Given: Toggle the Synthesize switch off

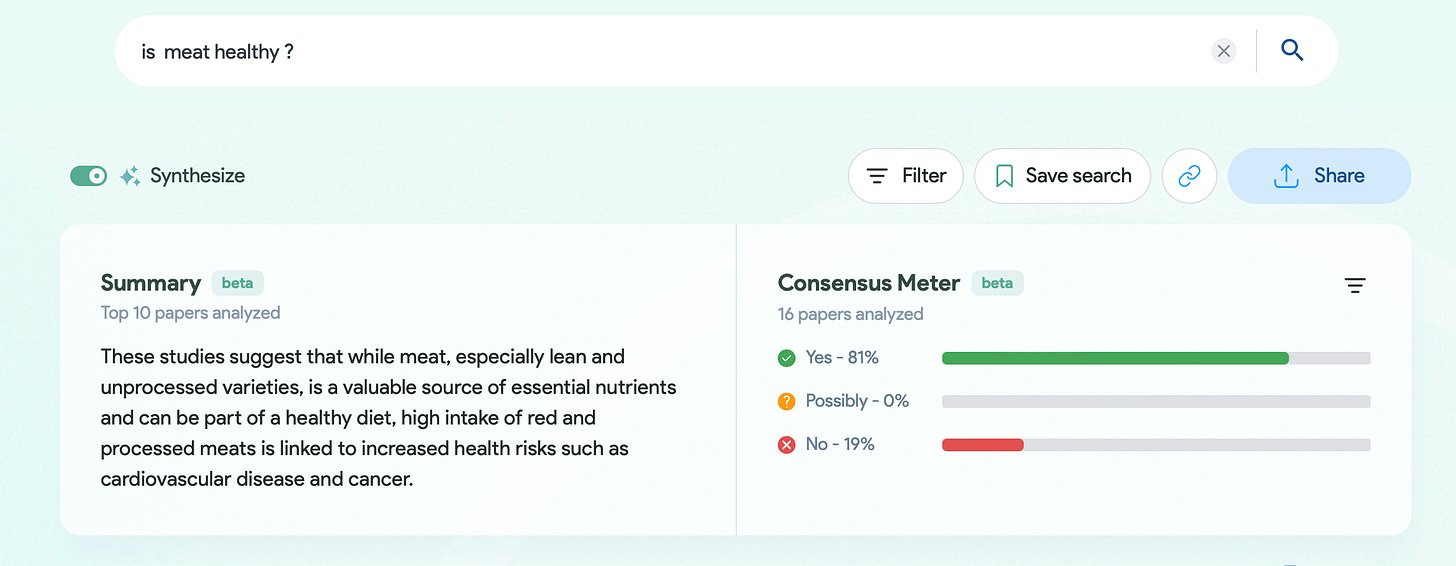Looking at the screenshot, I should (88, 176).
